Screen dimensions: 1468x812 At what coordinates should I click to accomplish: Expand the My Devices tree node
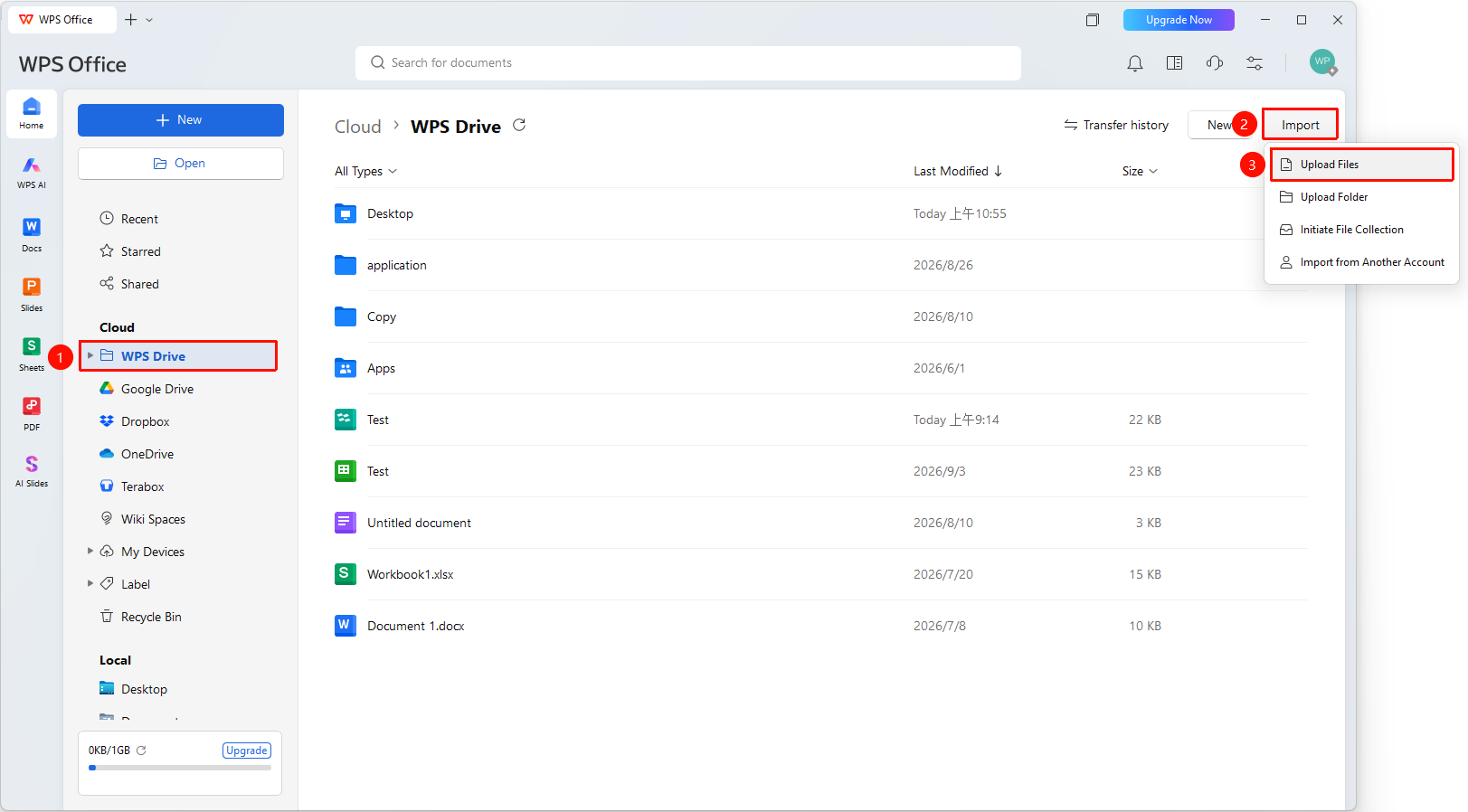point(90,551)
